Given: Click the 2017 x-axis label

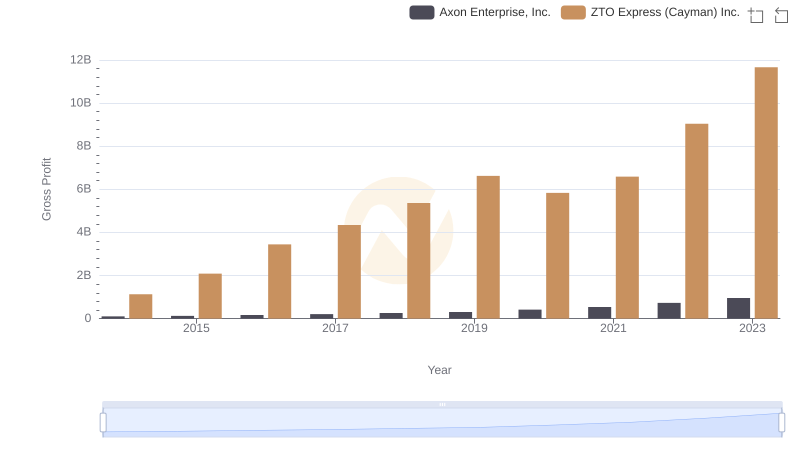Looking at the screenshot, I should pyautogui.click(x=335, y=328).
